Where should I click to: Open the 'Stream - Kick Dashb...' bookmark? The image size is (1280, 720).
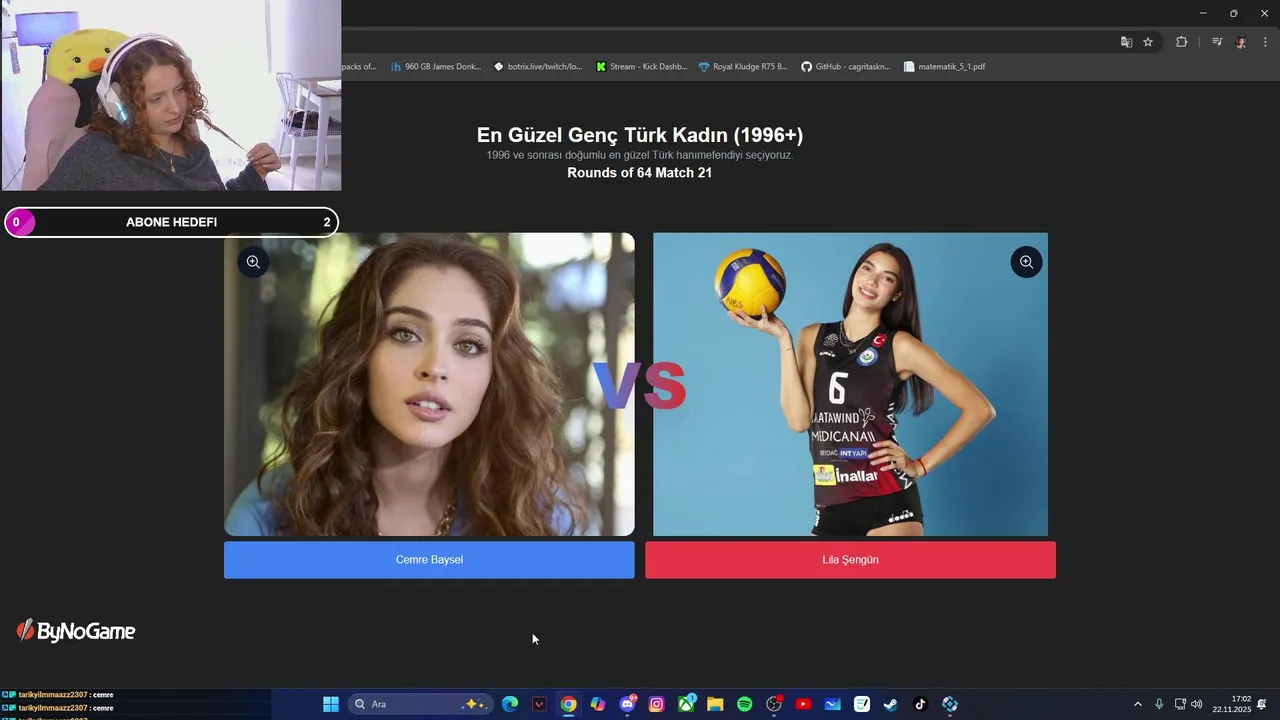[x=641, y=67]
